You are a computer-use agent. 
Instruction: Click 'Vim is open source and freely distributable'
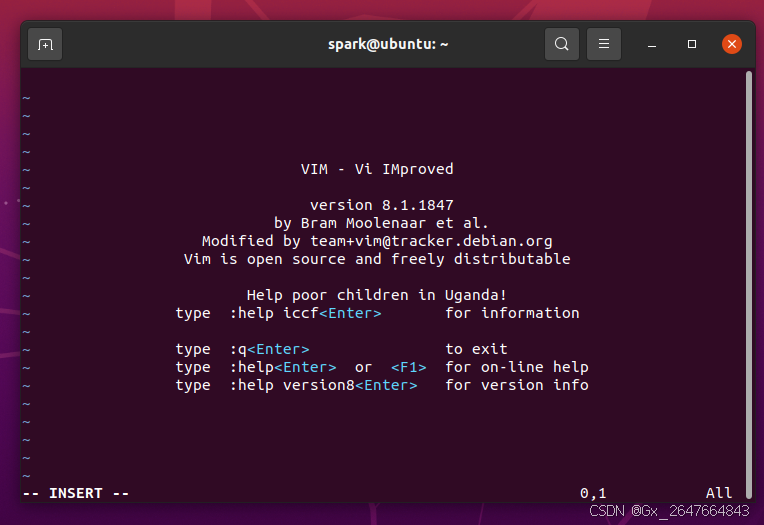tap(377, 259)
